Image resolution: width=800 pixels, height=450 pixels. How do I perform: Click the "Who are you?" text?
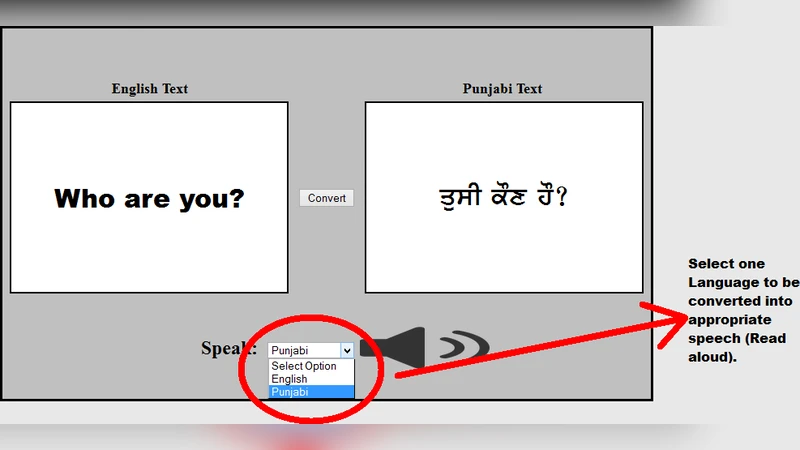click(149, 198)
